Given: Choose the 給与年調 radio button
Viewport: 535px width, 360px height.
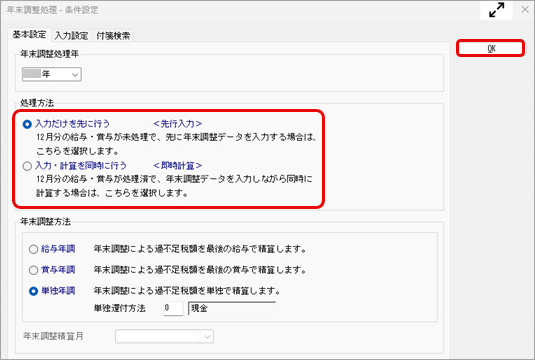Looking at the screenshot, I should pos(33,249).
